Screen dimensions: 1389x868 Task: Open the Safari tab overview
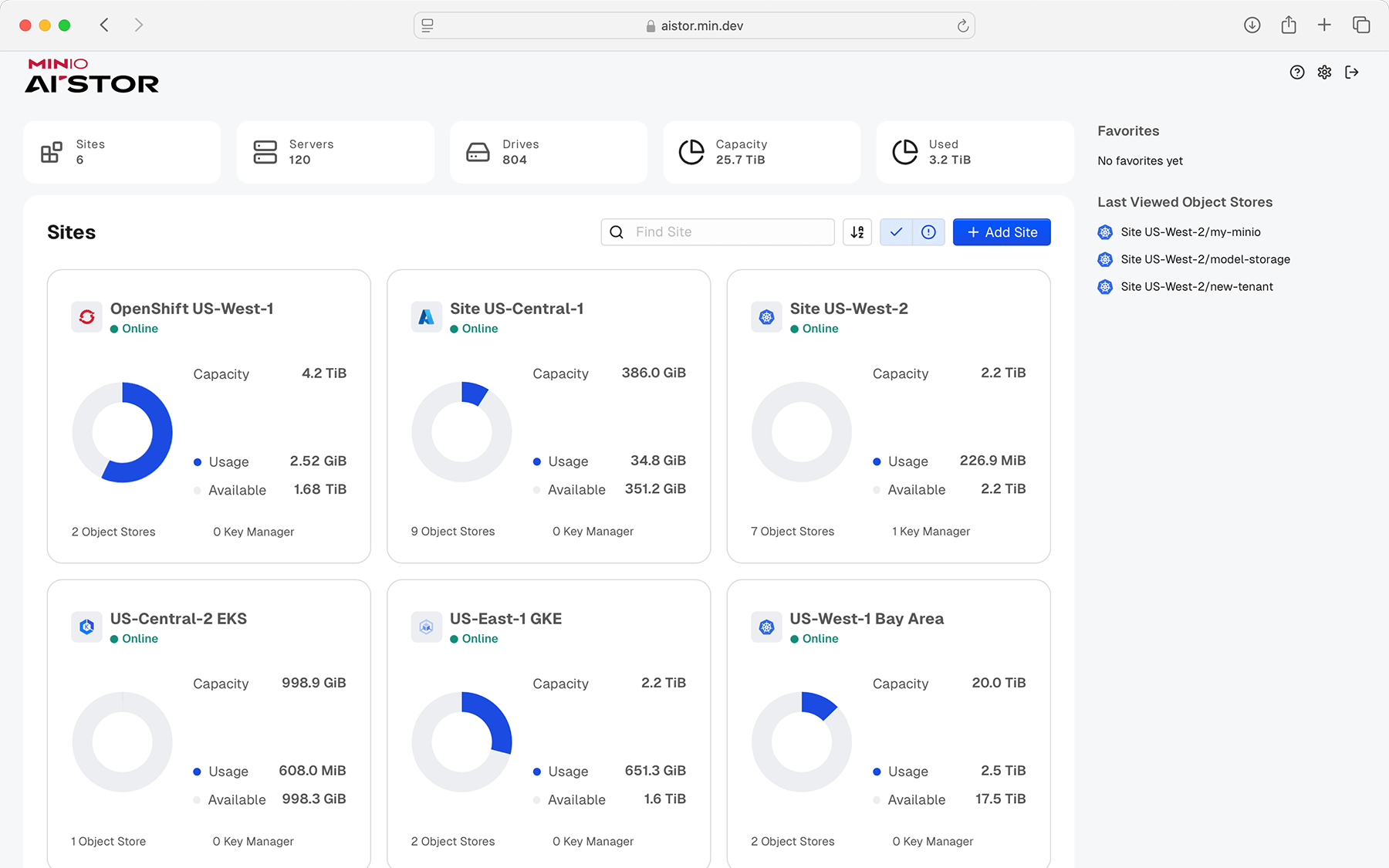(x=1361, y=25)
